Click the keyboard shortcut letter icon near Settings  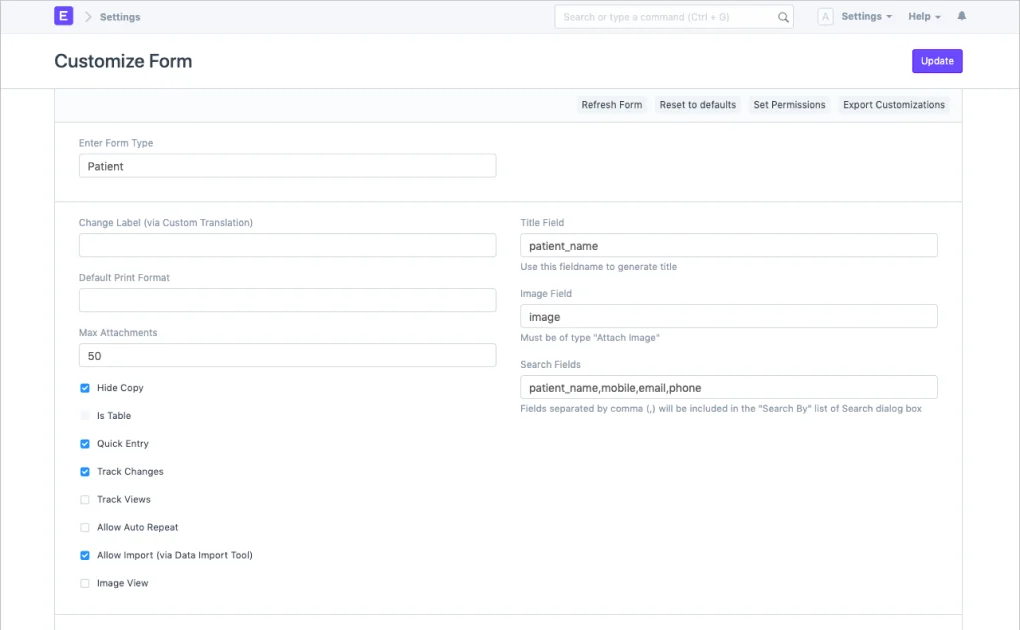click(825, 16)
